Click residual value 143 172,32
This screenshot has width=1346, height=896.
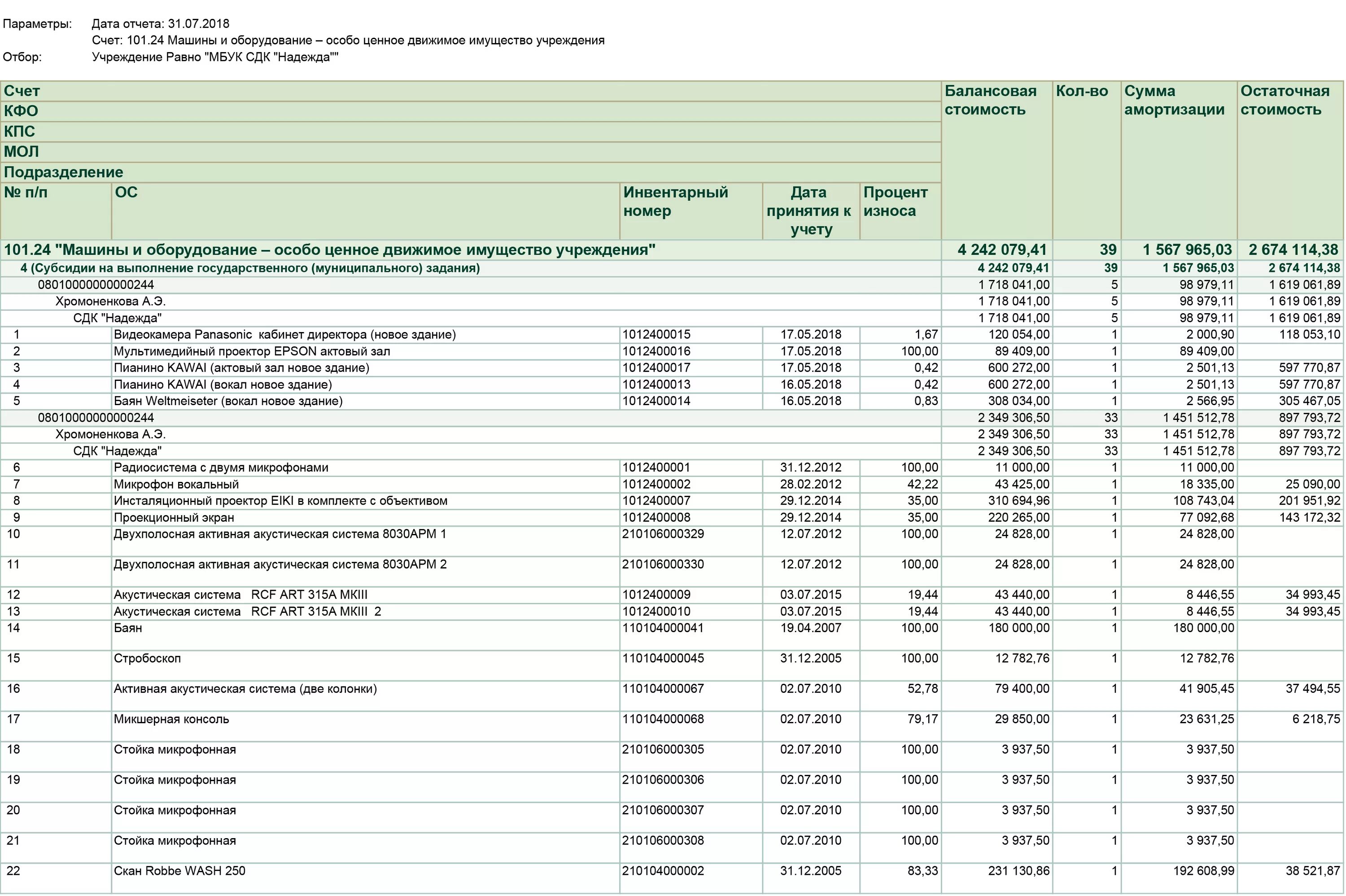pos(1310,518)
